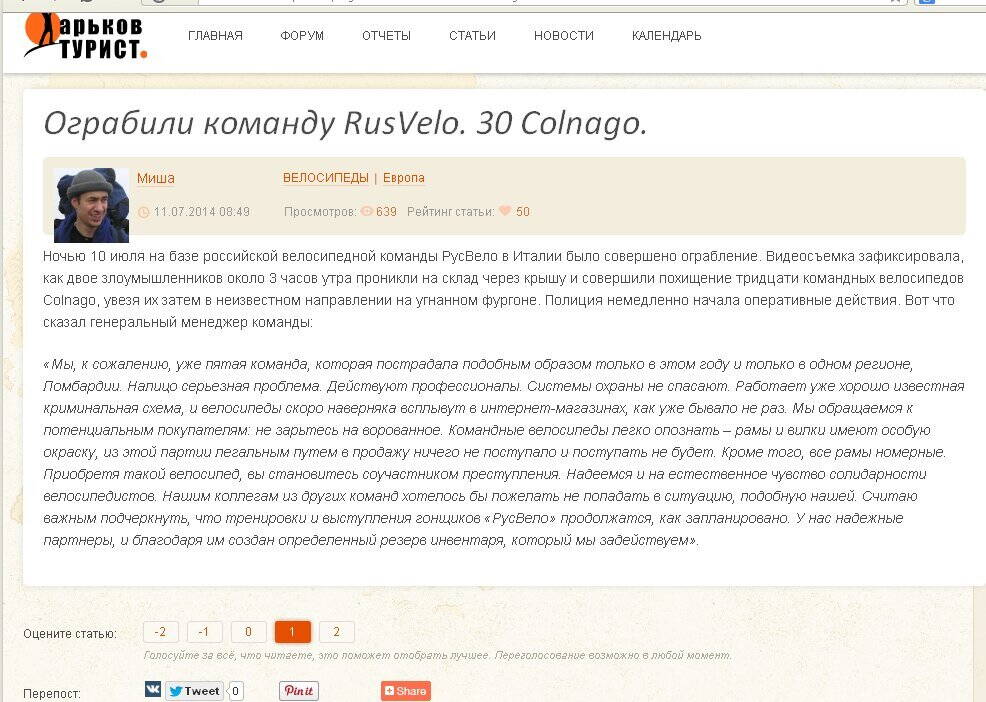The width and height of the screenshot is (986, 702).
Task: Click the heart rating icon
Action: point(505,211)
